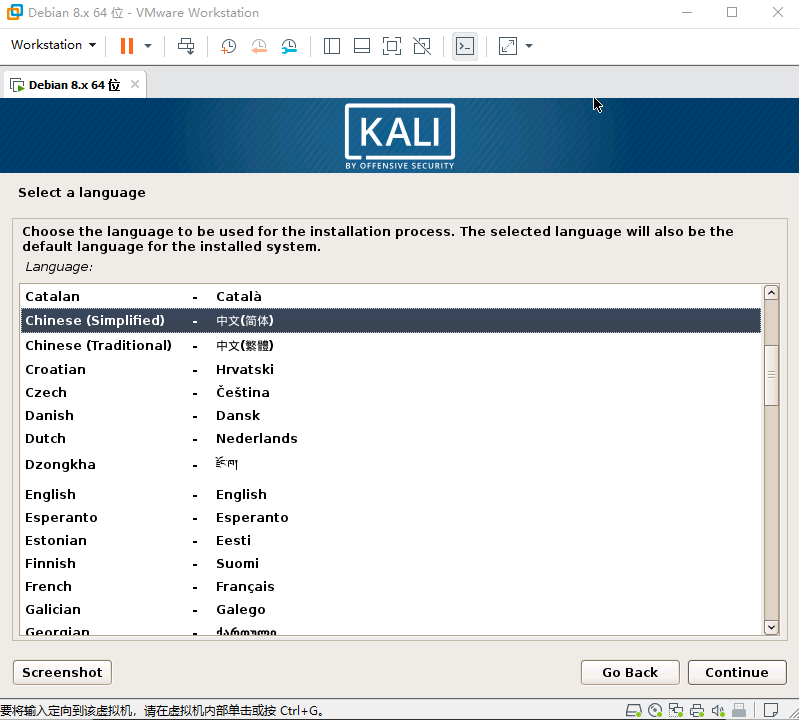
Task: Switch the VM to full screen mode
Action: pos(392,46)
